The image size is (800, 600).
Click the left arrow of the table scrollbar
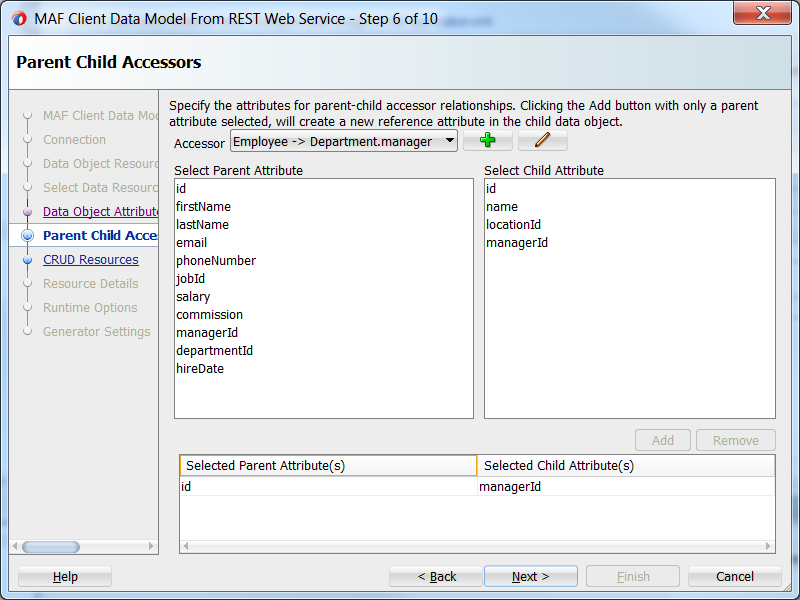click(186, 546)
